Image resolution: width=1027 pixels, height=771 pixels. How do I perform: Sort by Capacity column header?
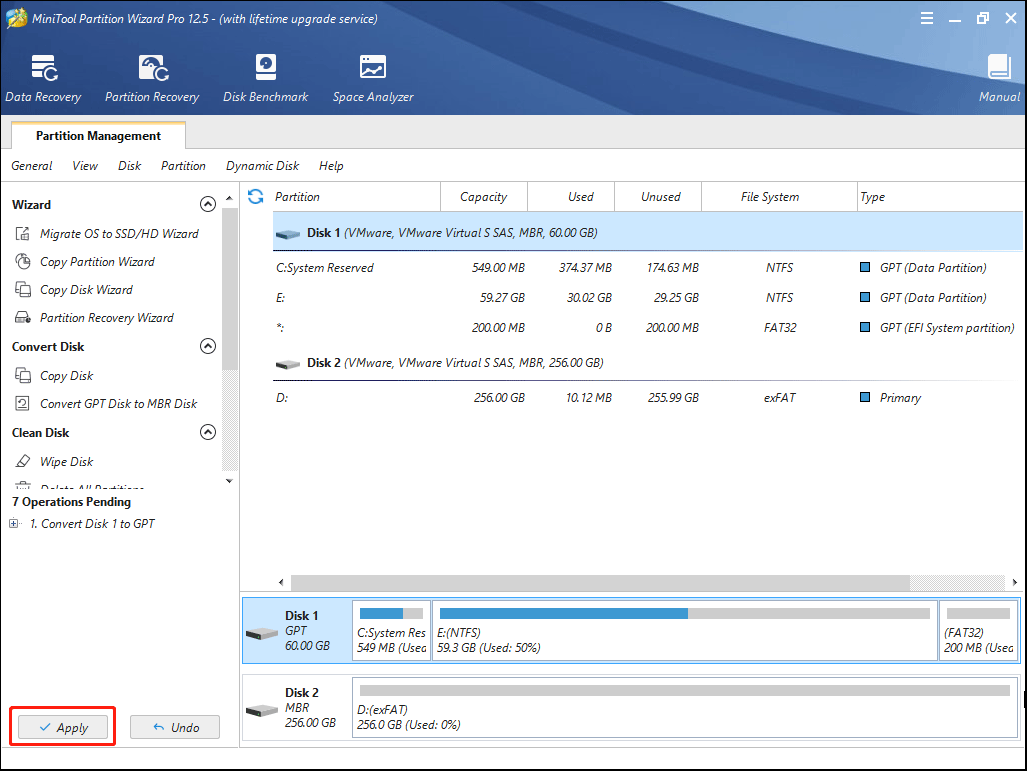coord(483,197)
